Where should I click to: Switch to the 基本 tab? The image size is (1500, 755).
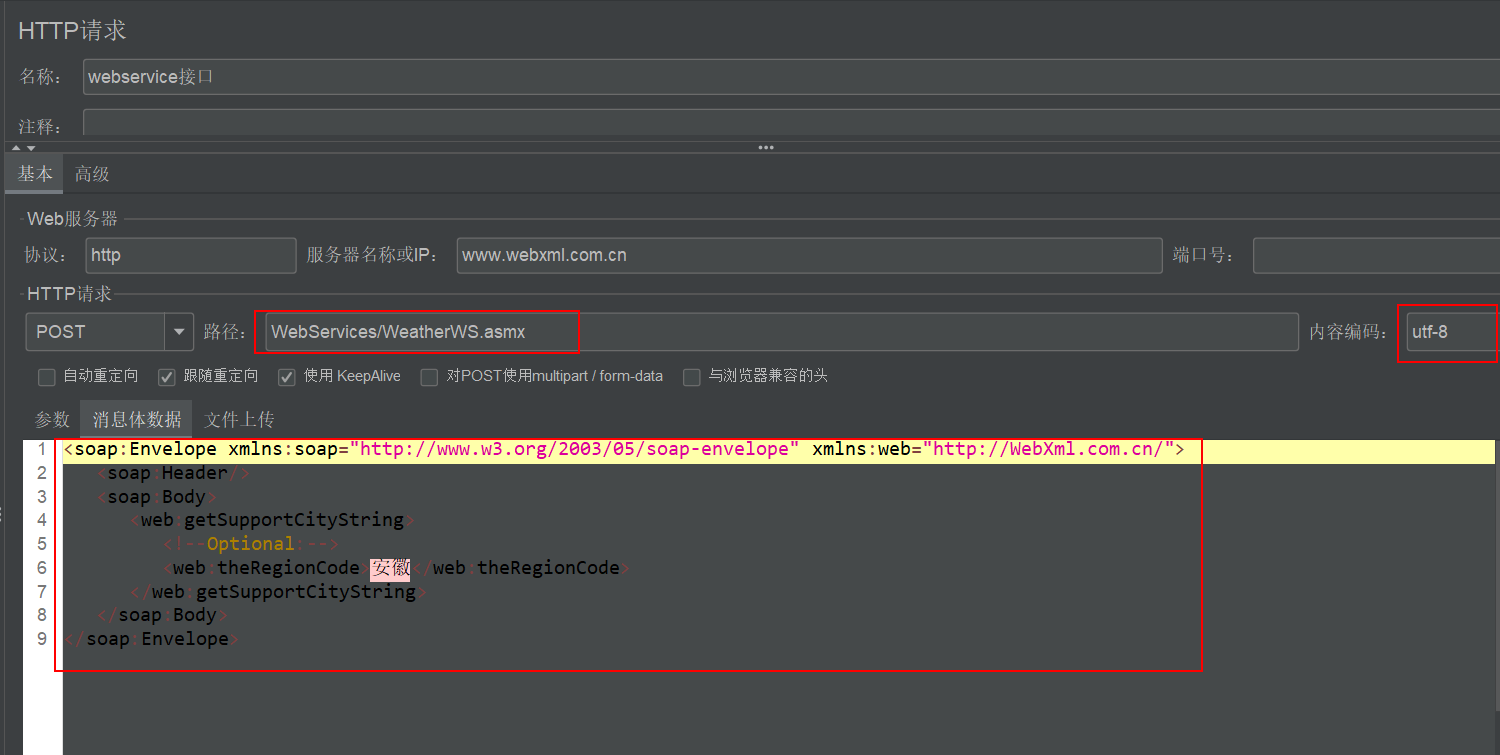(33, 172)
